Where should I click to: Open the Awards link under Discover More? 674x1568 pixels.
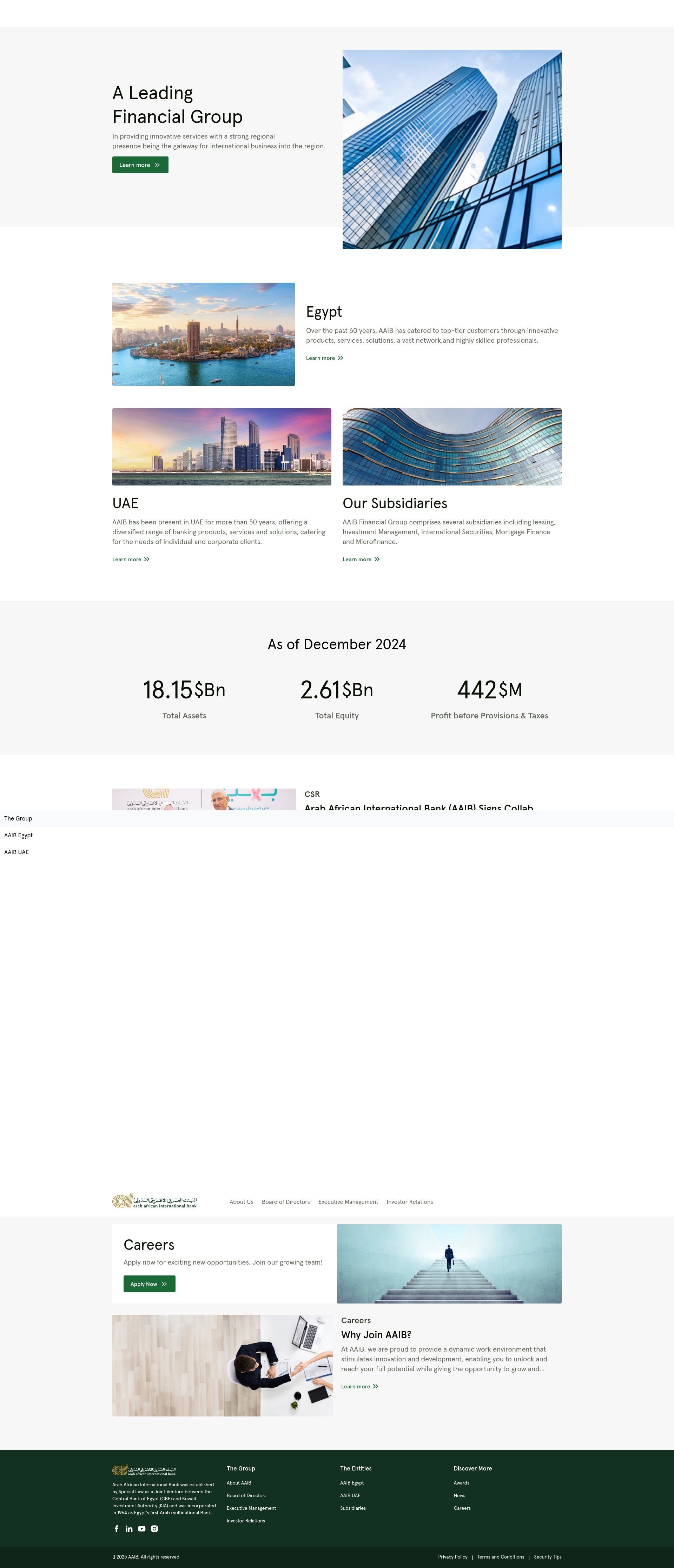[461, 1483]
